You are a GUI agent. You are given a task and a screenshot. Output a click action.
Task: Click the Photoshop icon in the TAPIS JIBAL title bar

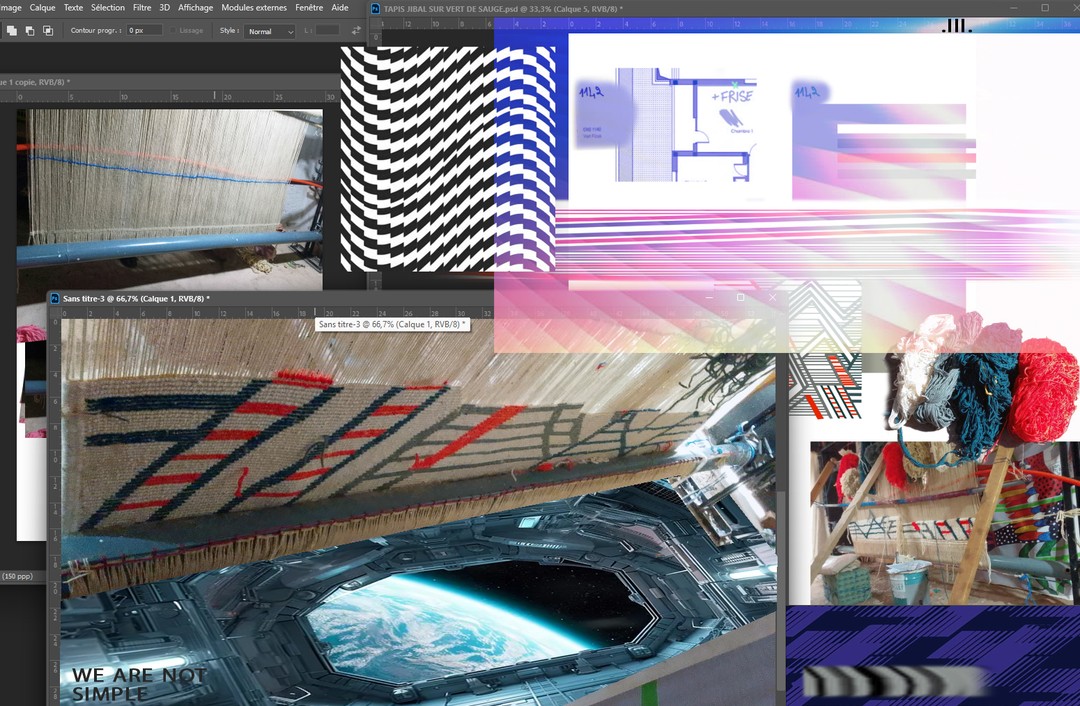tap(376, 9)
